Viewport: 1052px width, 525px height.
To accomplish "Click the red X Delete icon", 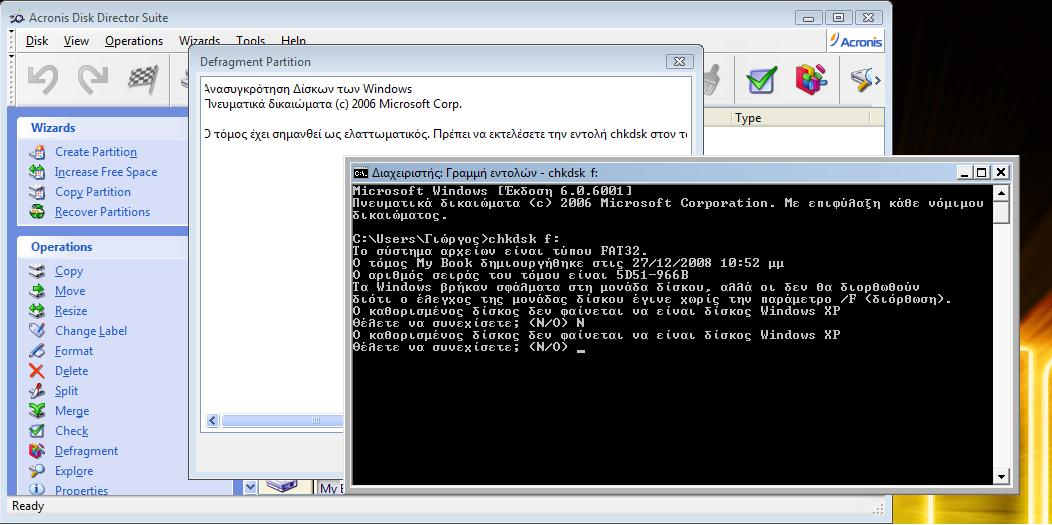I will coord(38,371).
